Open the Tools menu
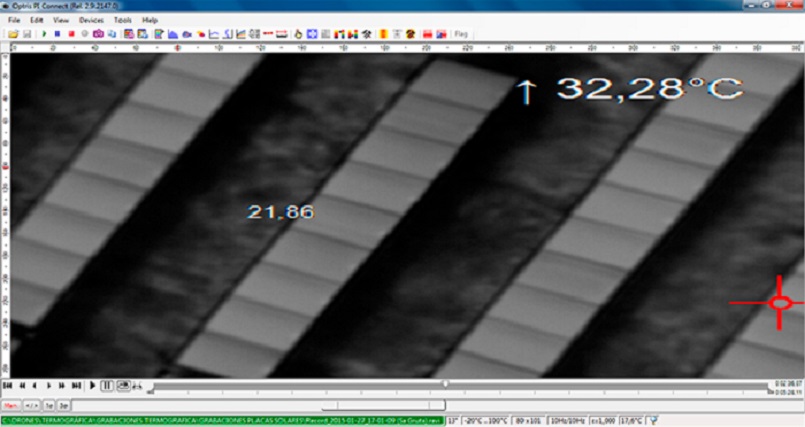The width and height of the screenshot is (805, 427). tap(122, 20)
